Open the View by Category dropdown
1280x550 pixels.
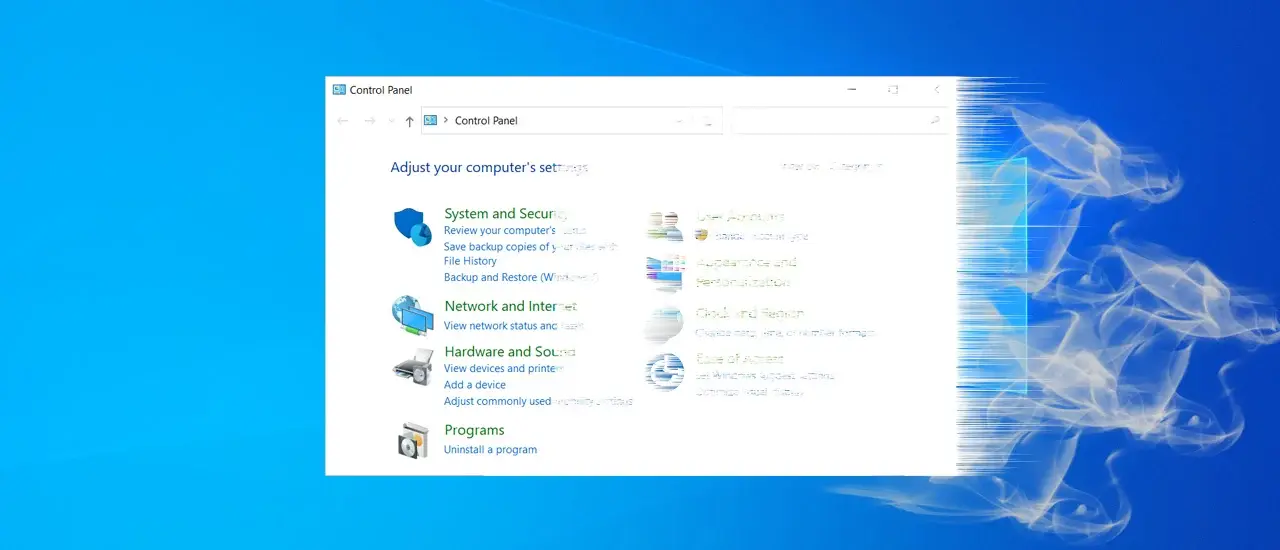tap(856, 167)
